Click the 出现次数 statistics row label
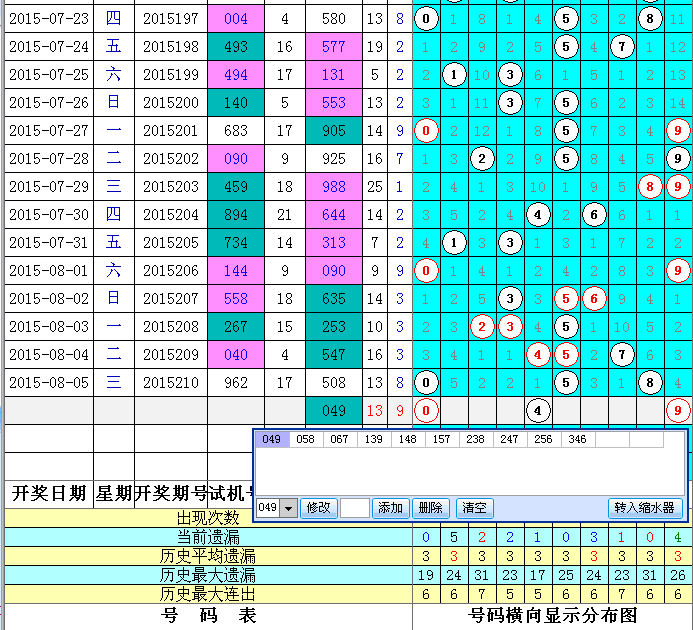 [x=208, y=518]
